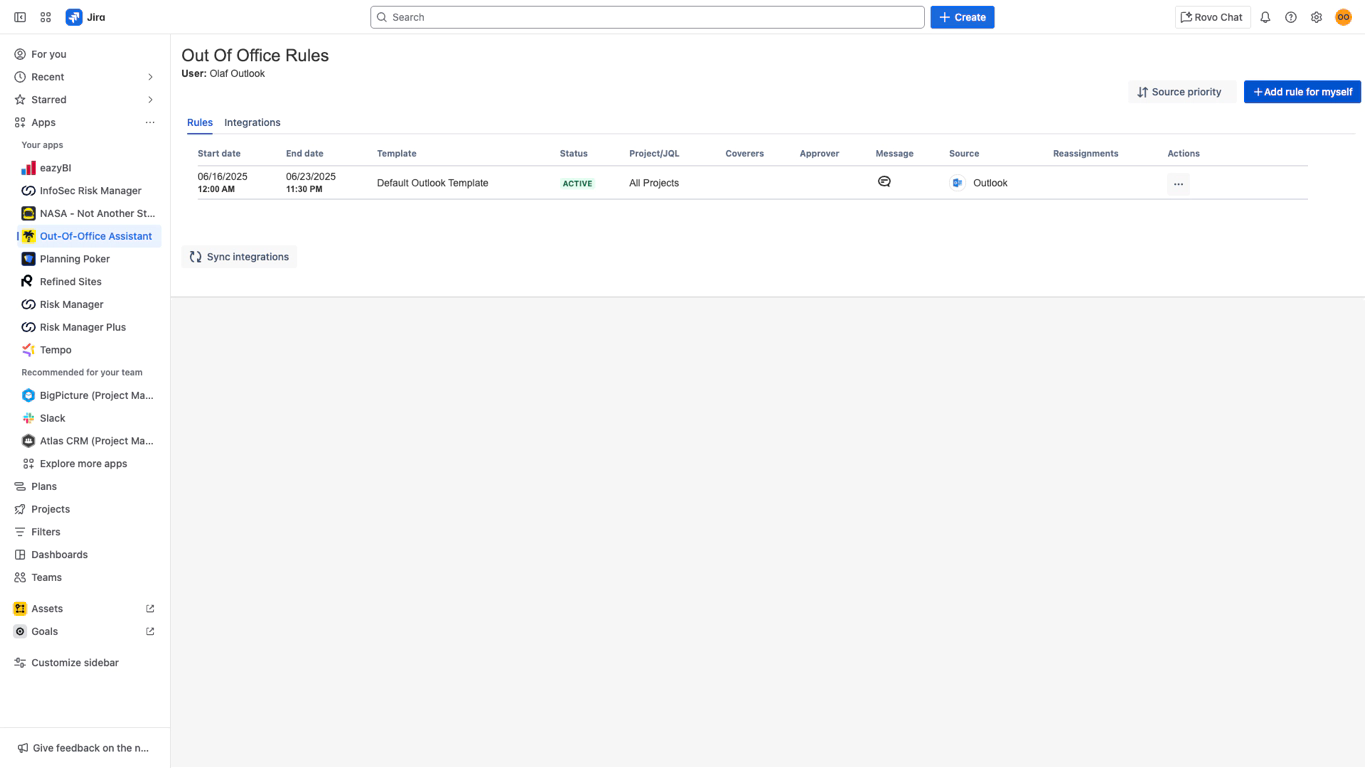Collapse the sidebar using the top-left icon

(20, 17)
